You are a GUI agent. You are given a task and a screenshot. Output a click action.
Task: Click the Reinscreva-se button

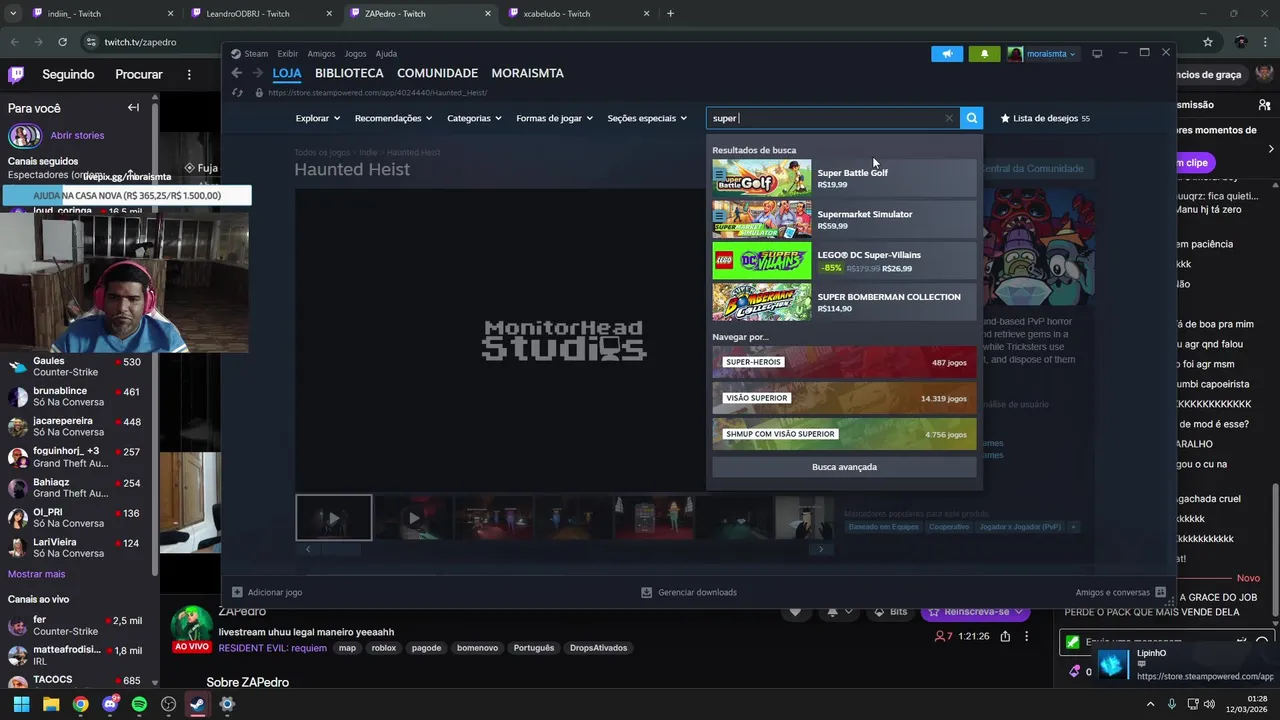pos(975,611)
